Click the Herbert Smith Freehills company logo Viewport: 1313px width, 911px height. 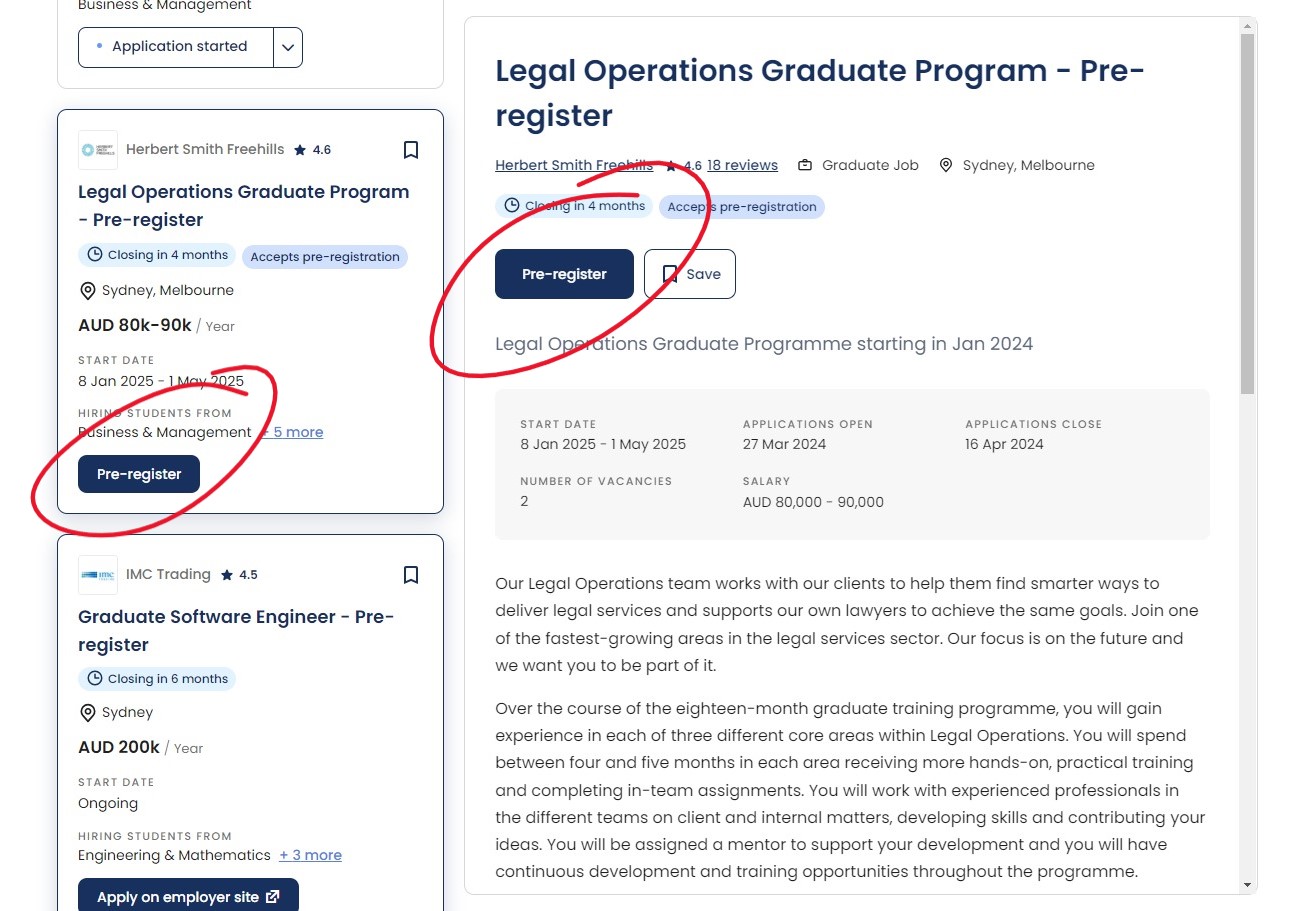click(x=97, y=150)
